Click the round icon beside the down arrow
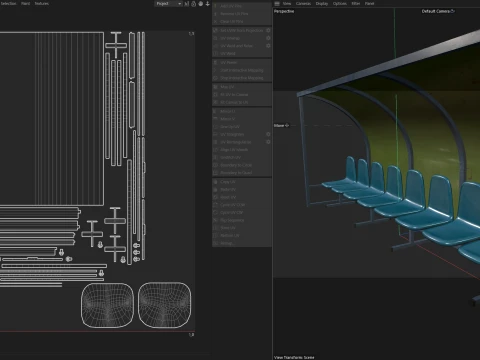This screenshot has height=360, width=480. [x=201, y=4]
